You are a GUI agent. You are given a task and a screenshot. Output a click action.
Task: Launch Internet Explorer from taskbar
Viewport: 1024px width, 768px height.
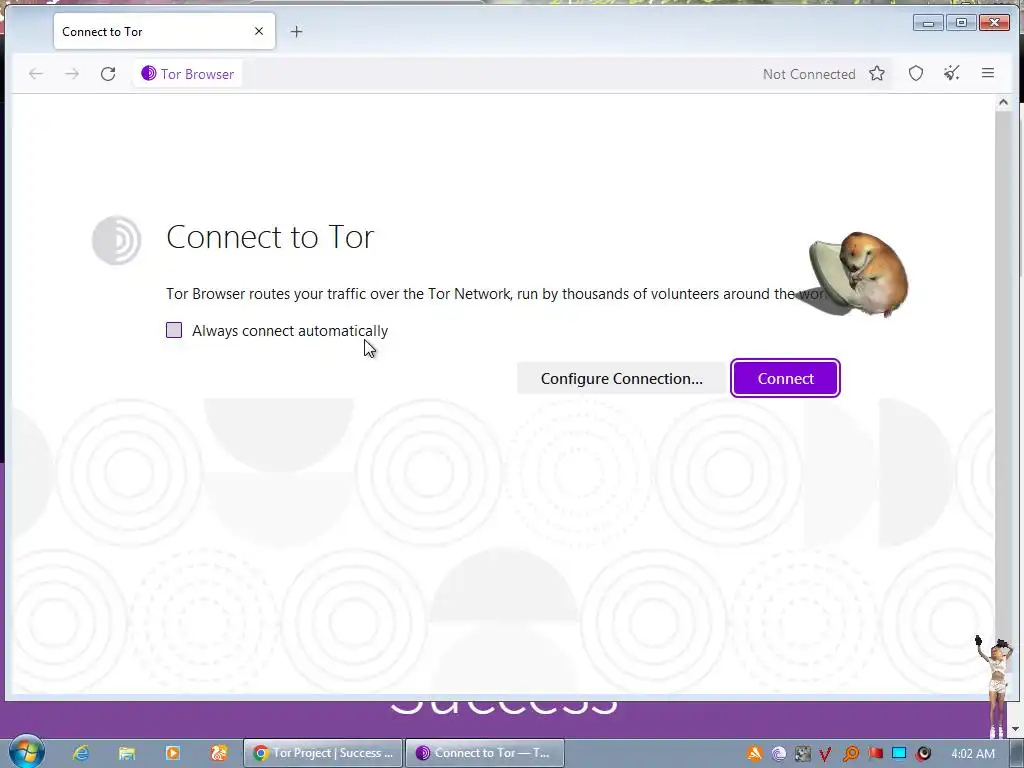(81, 753)
